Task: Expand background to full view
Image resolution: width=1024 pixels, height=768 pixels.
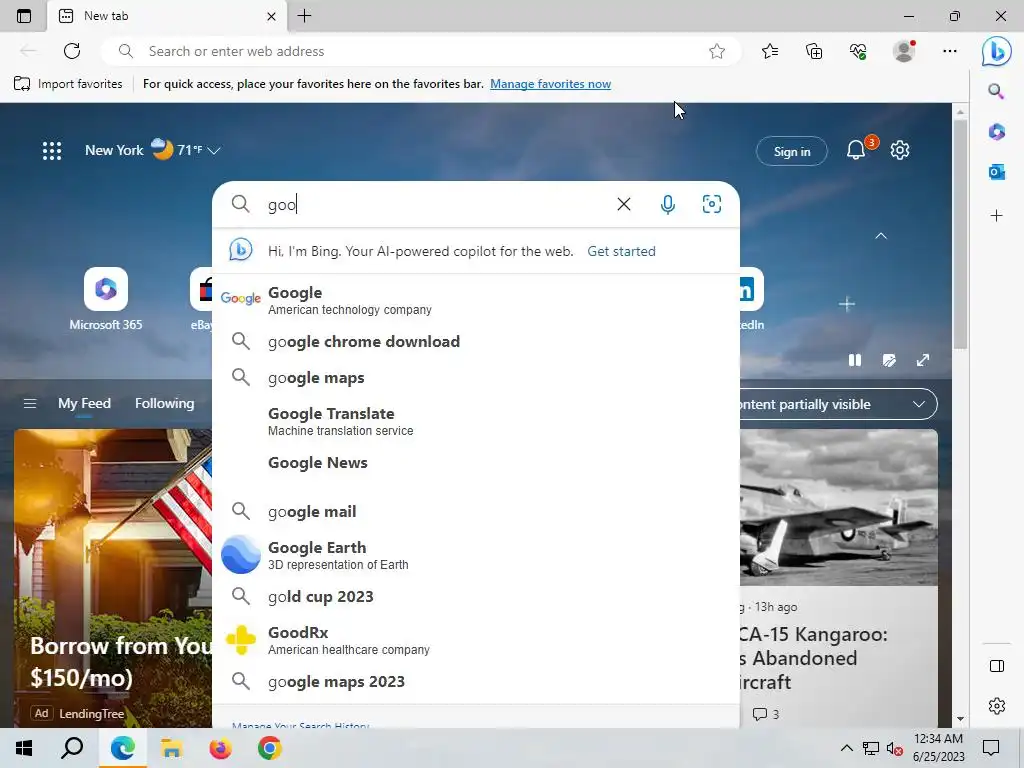Action: point(923,360)
